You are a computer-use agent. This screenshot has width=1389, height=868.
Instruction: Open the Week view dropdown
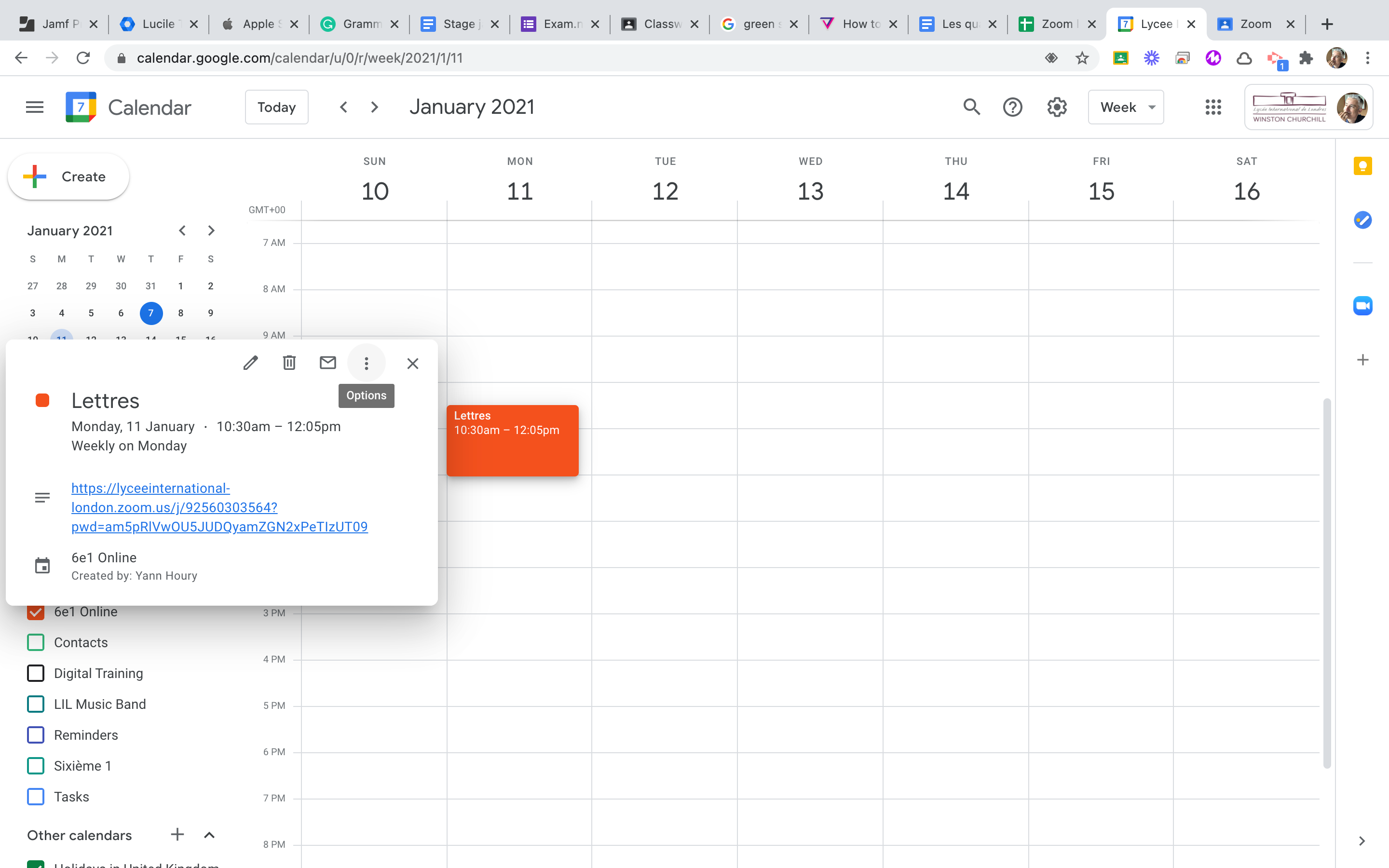1126,108
